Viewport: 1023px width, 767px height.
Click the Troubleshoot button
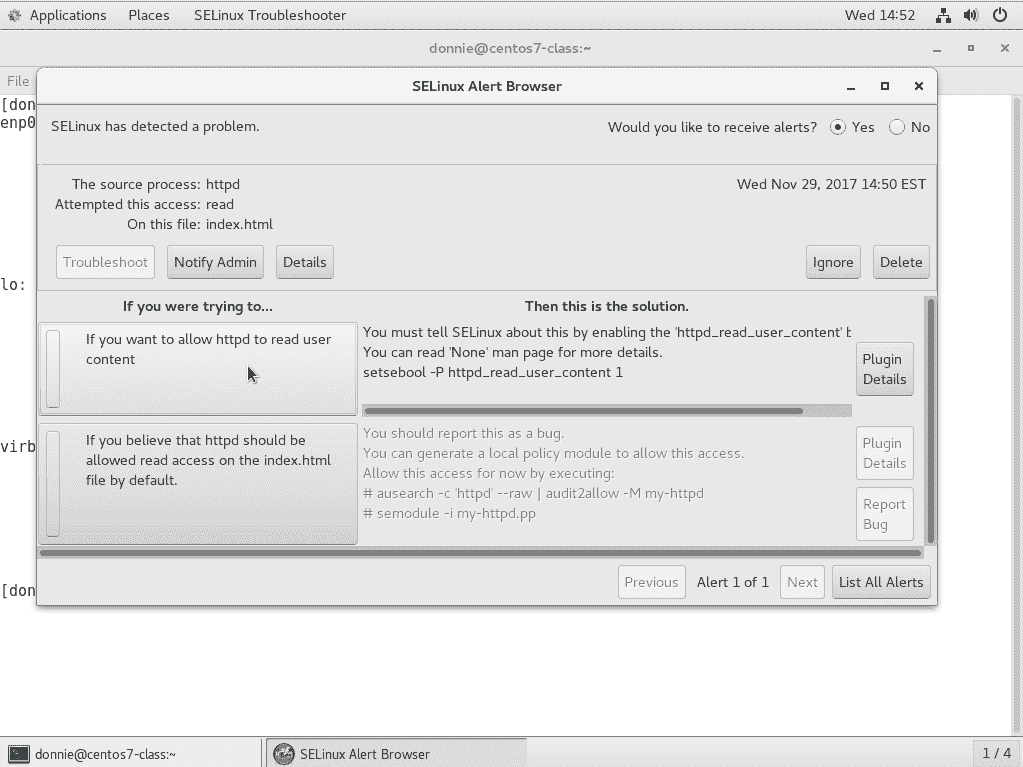click(105, 262)
